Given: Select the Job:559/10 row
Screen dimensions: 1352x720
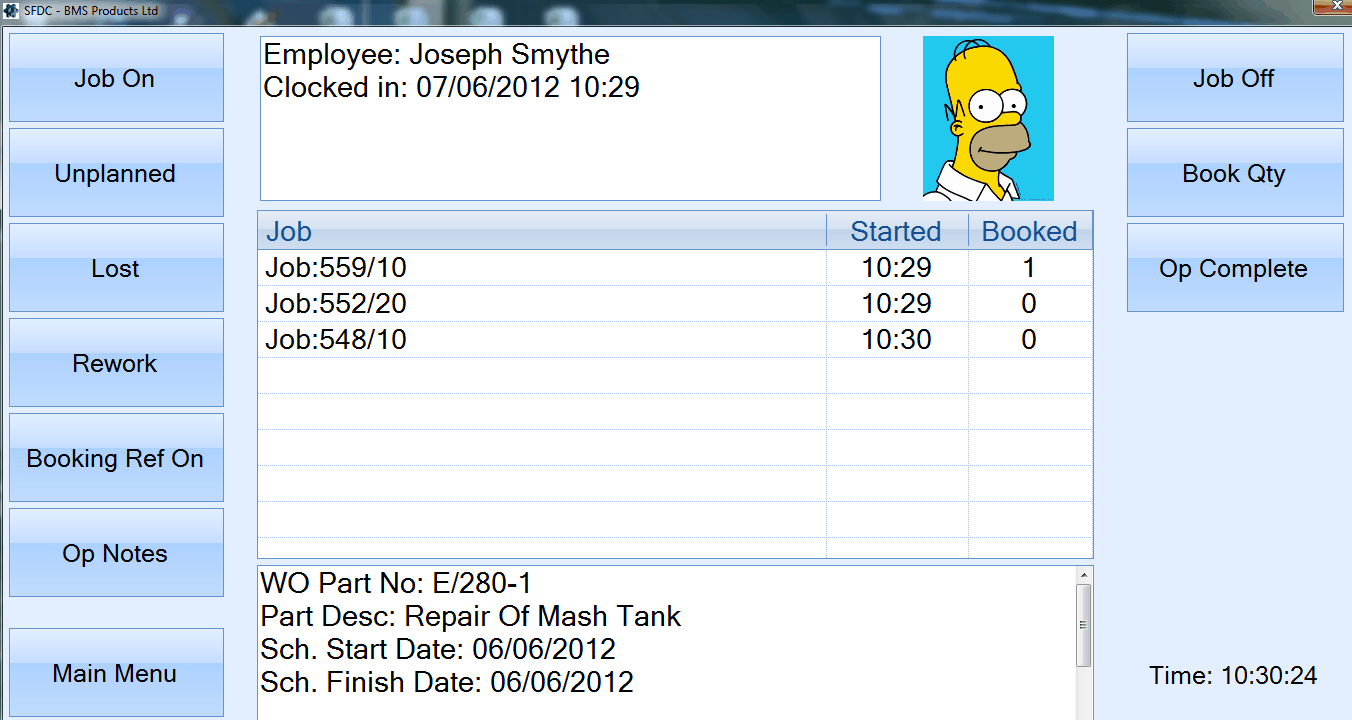Looking at the screenshot, I should click(x=675, y=268).
